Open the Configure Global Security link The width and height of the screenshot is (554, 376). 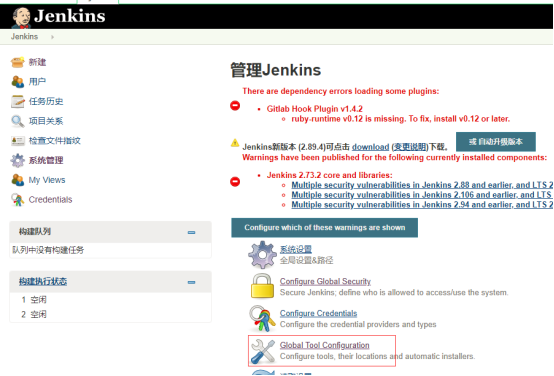point(325,282)
